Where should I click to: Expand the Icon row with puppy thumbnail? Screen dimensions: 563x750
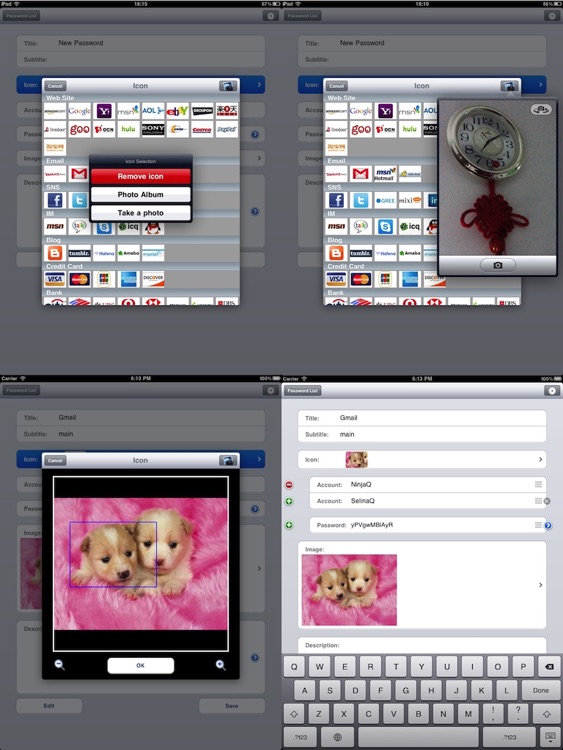pyautogui.click(x=421, y=459)
